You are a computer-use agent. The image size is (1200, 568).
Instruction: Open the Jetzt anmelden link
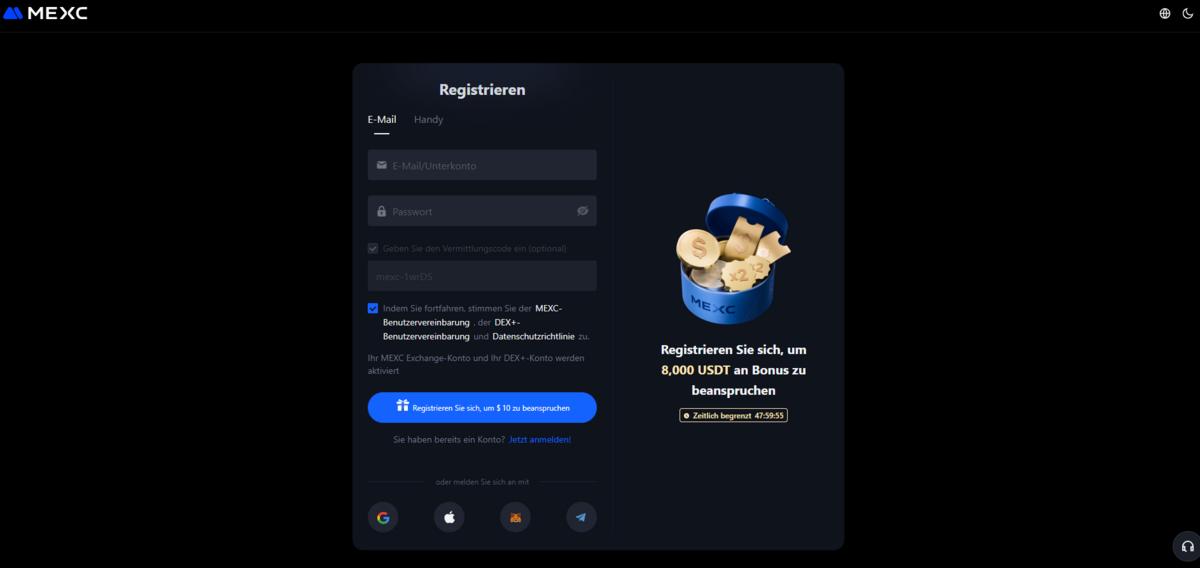pos(540,439)
